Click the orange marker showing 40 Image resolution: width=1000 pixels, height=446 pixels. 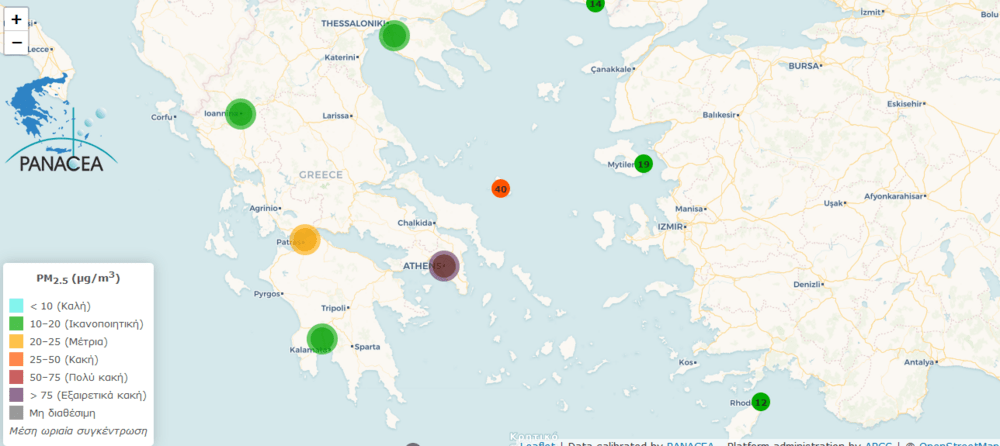coord(501,188)
